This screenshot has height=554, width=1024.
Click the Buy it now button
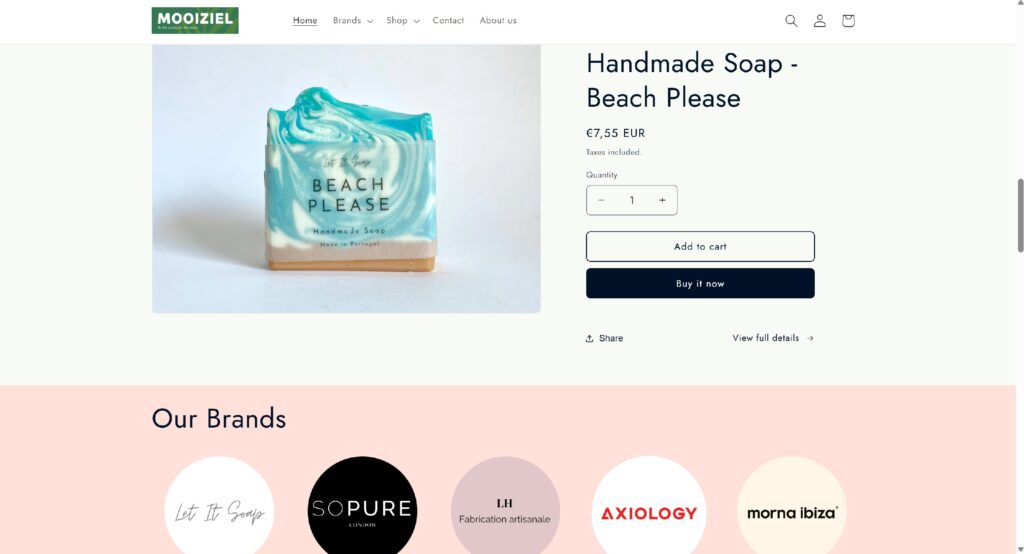(700, 284)
